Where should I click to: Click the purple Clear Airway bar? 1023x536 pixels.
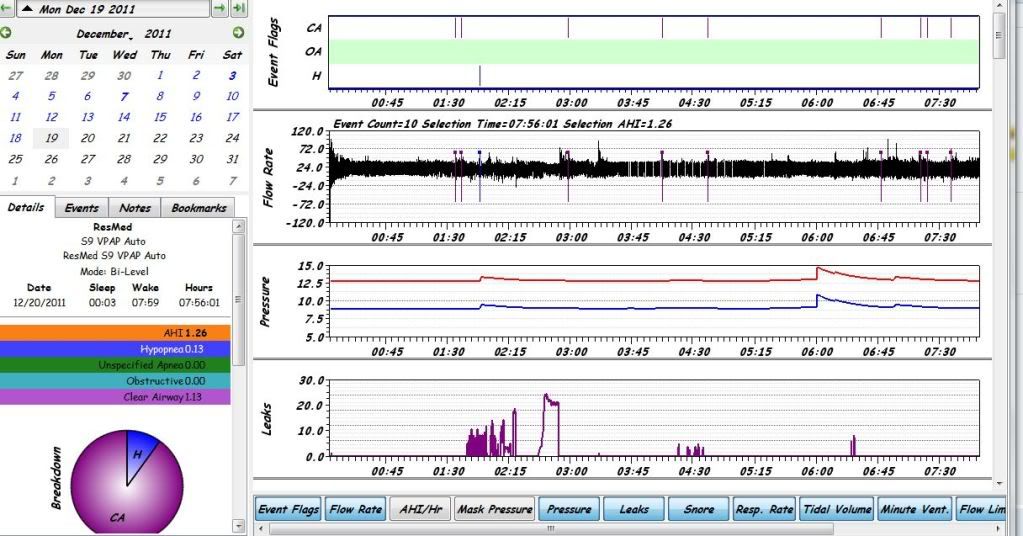click(115, 397)
